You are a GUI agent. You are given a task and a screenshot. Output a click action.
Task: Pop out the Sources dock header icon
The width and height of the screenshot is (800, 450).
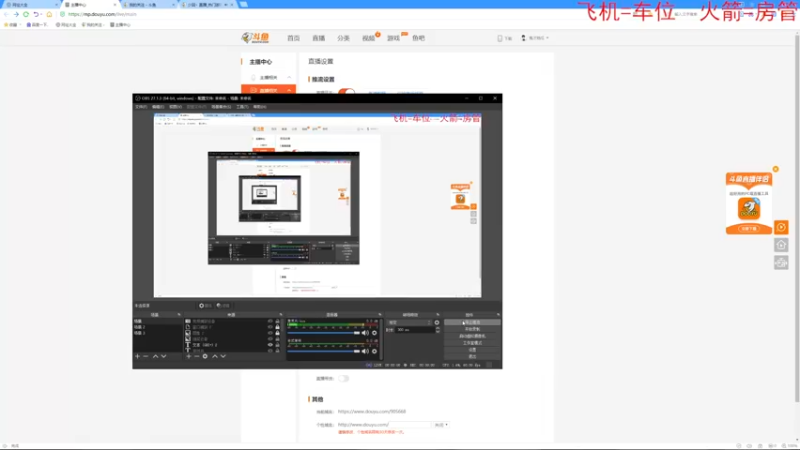[281, 315]
